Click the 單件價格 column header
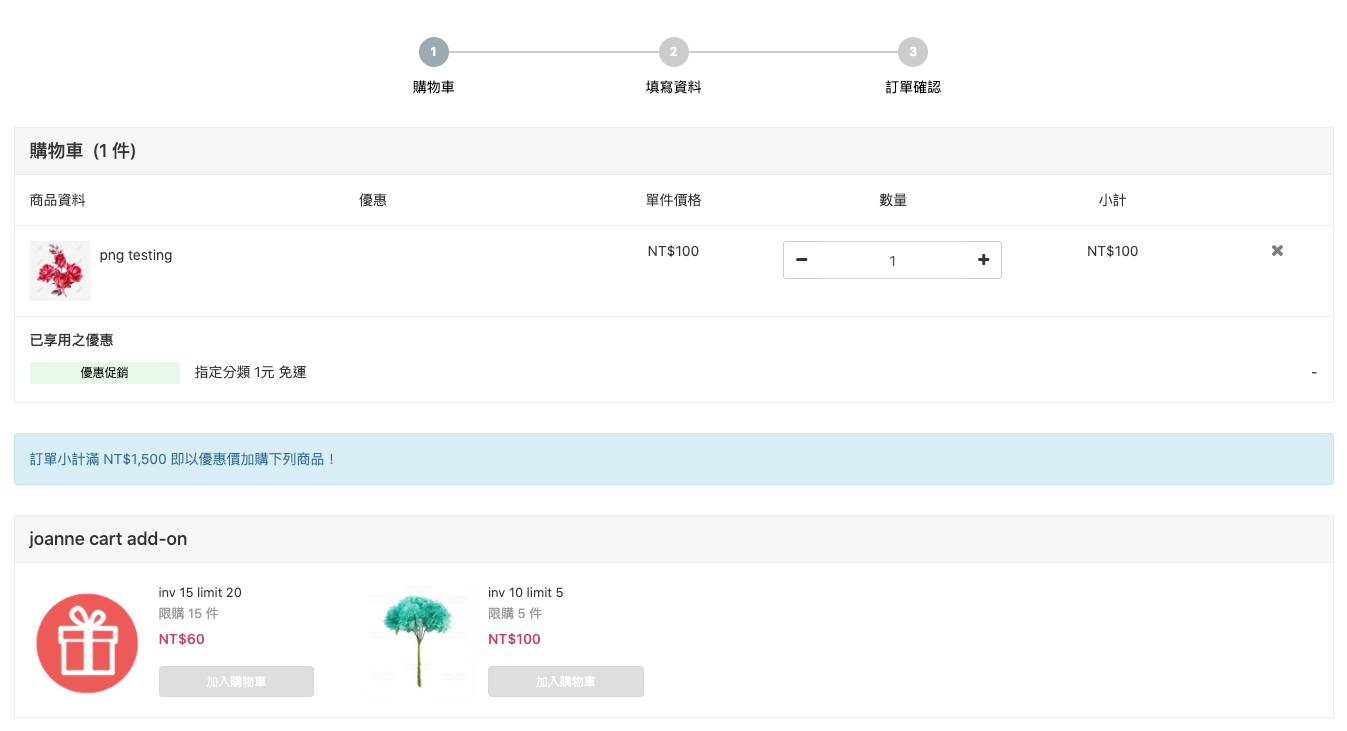Viewport: 1347px width, 731px height. 674,200
